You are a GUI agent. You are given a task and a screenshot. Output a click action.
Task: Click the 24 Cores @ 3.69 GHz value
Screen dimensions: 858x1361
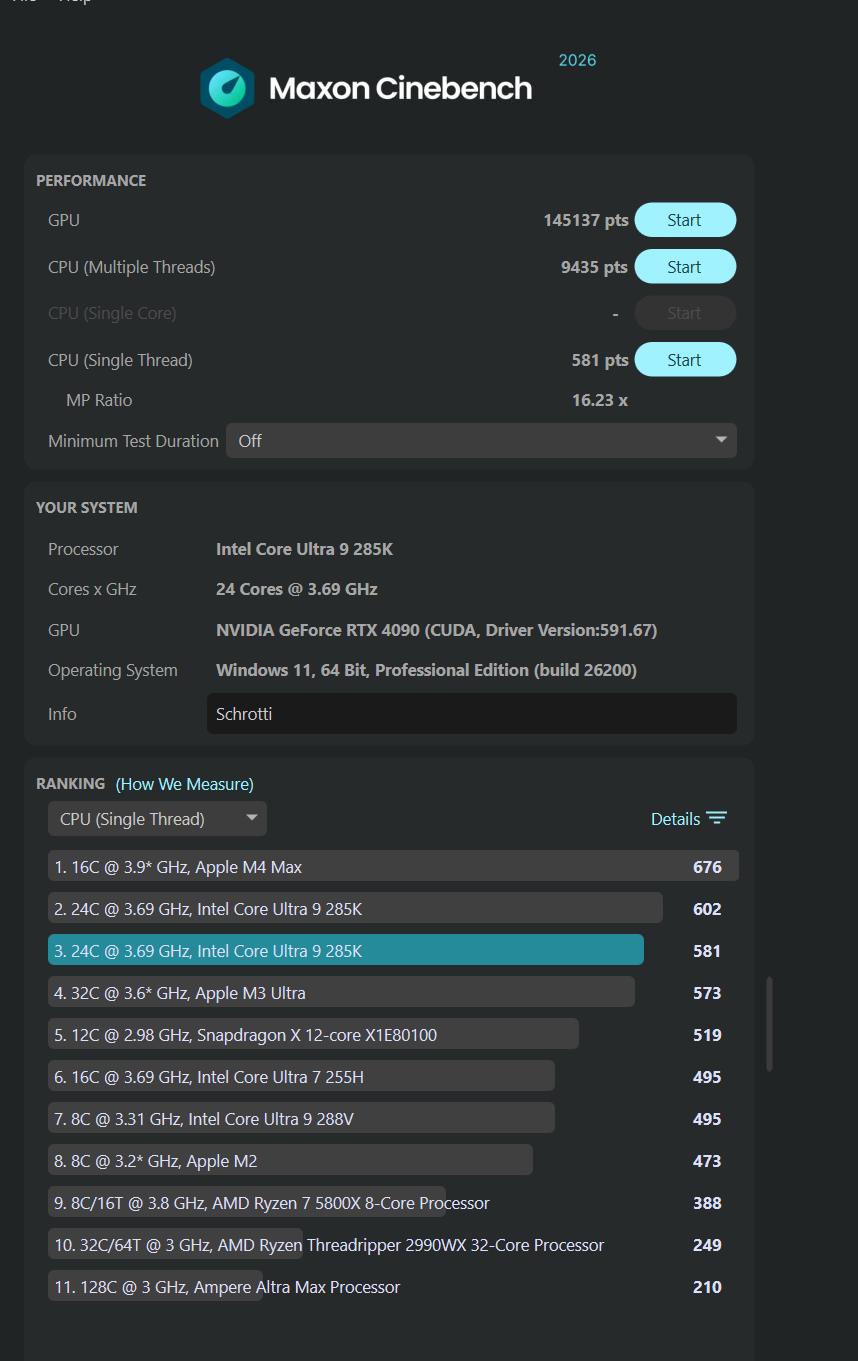[297, 589]
